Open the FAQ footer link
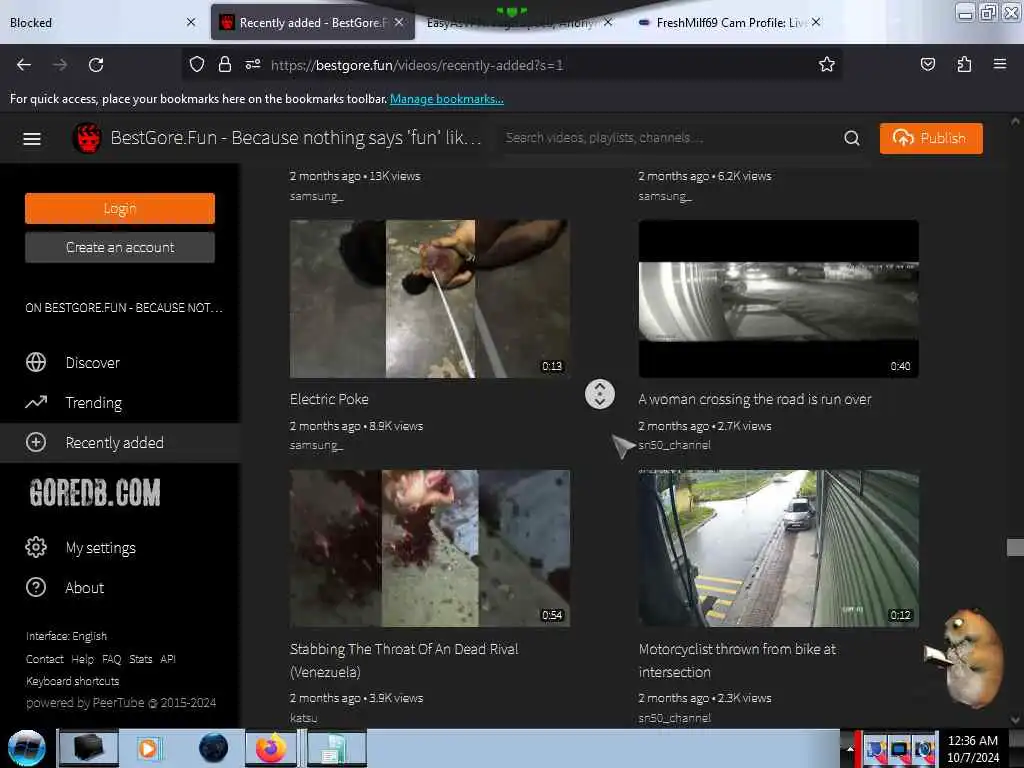Viewport: 1024px width, 768px height. (112, 659)
